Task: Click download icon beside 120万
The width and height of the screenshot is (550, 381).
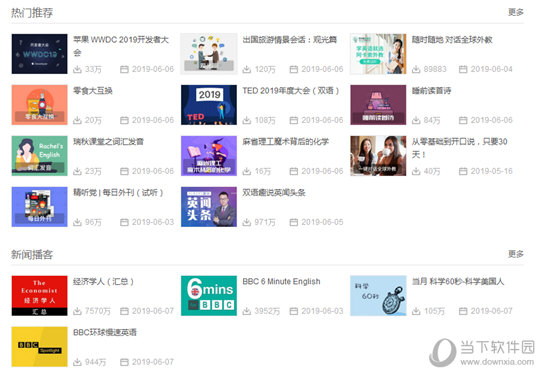Action: point(247,69)
